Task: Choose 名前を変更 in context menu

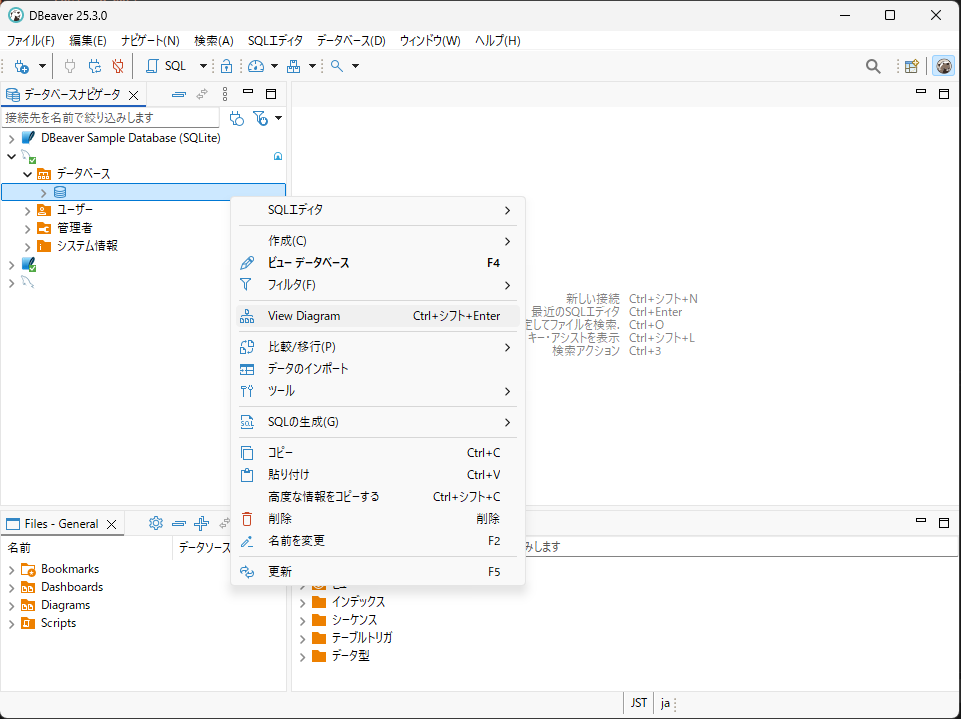Action: pos(378,541)
